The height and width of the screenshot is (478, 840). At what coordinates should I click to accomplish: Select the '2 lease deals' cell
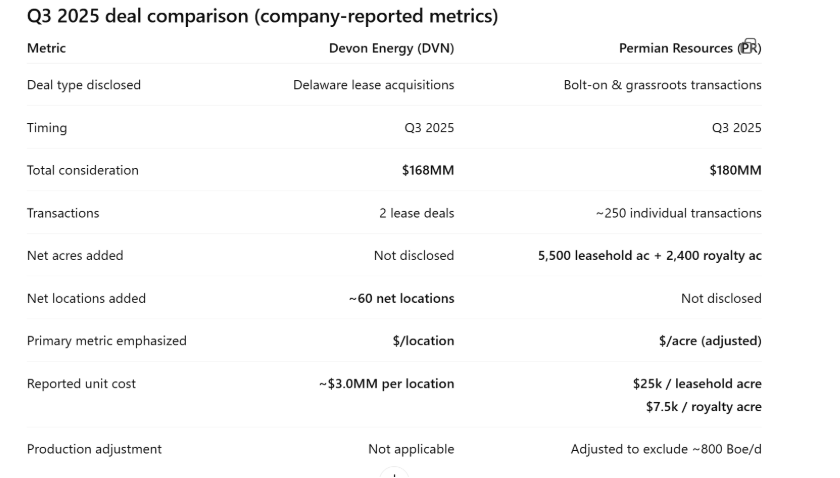[417, 213]
